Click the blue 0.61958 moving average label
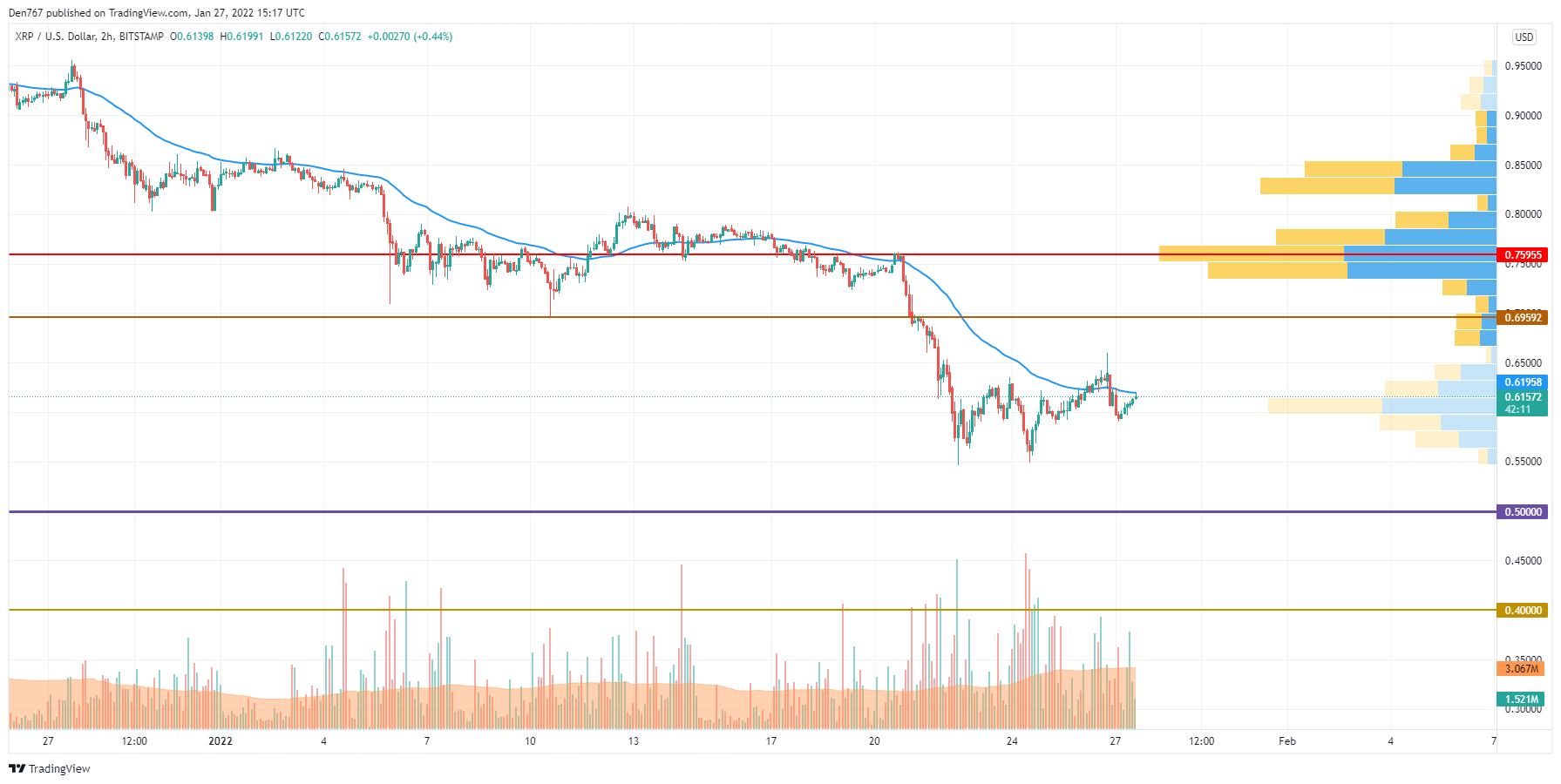 coord(1522,382)
